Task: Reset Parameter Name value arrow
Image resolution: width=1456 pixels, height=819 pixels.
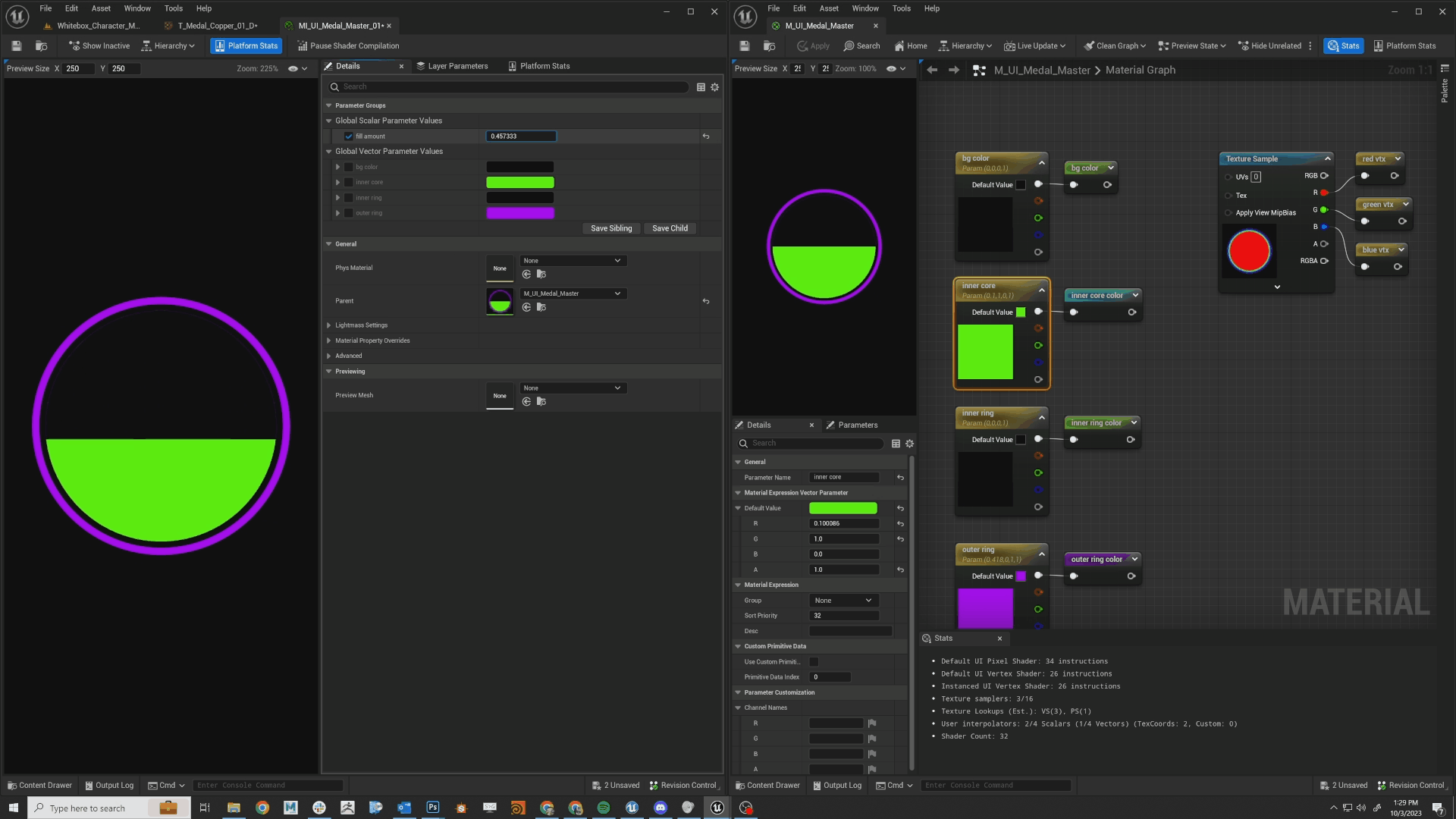Action: (900, 478)
